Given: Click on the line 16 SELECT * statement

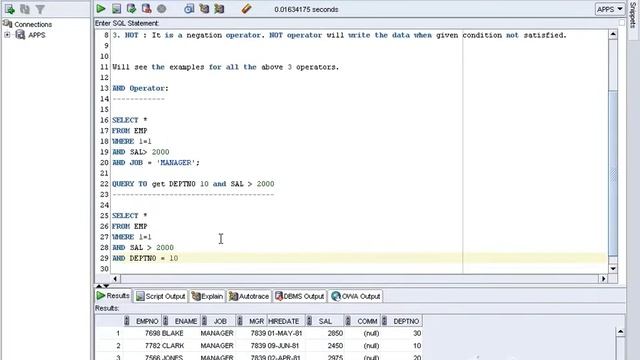Looking at the screenshot, I should coord(130,120).
